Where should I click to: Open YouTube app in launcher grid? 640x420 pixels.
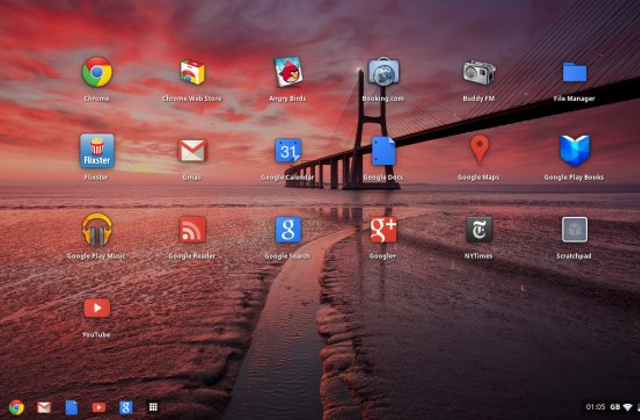(97, 308)
